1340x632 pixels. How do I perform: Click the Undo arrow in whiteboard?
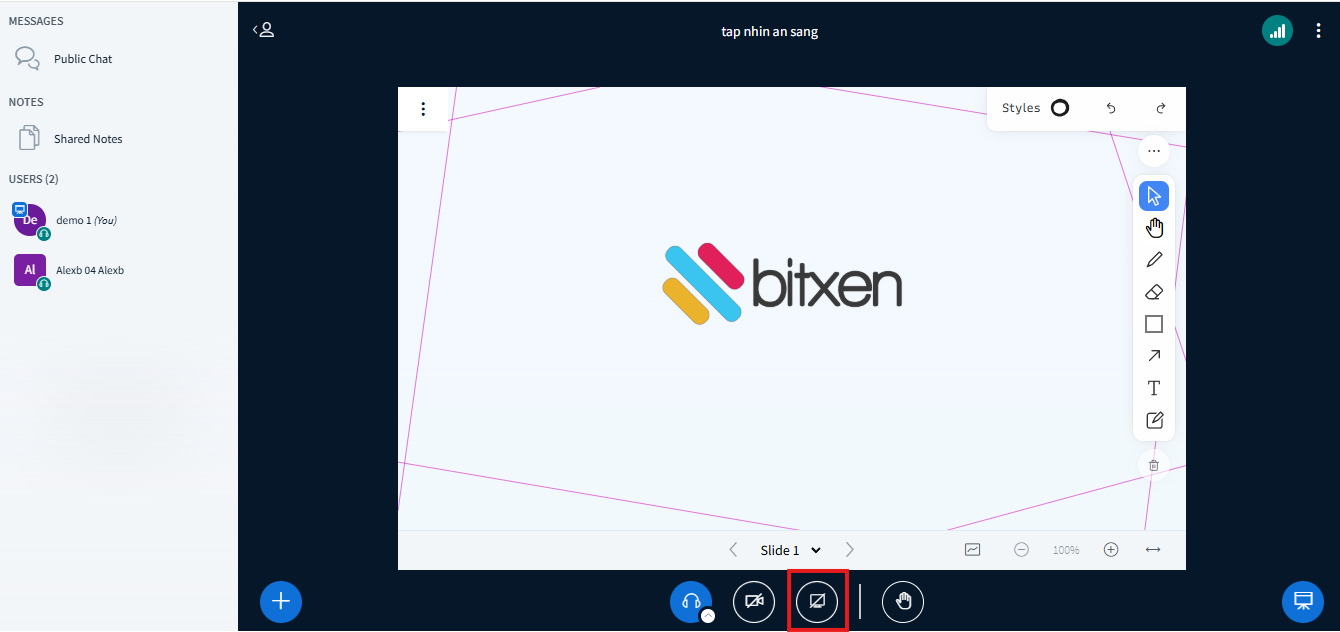tap(1111, 108)
